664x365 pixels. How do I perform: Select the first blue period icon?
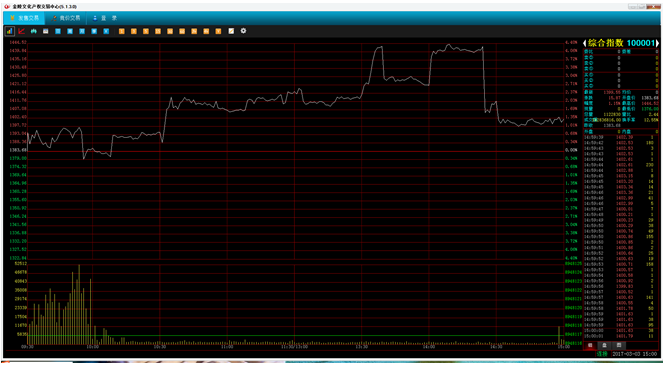coord(58,31)
